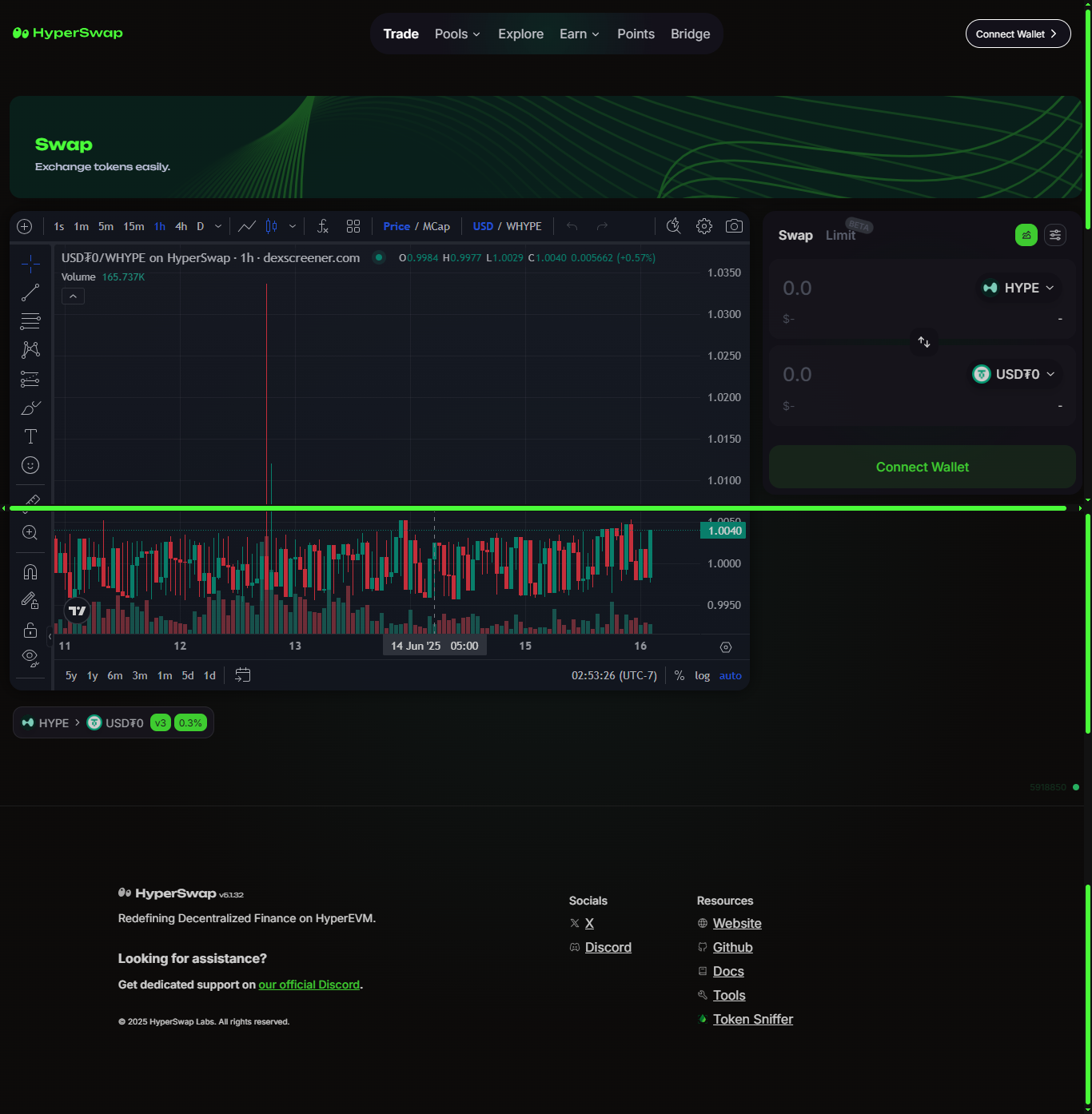Switch chart interval to 15m
This screenshot has width=1092, height=1114.
134,226
